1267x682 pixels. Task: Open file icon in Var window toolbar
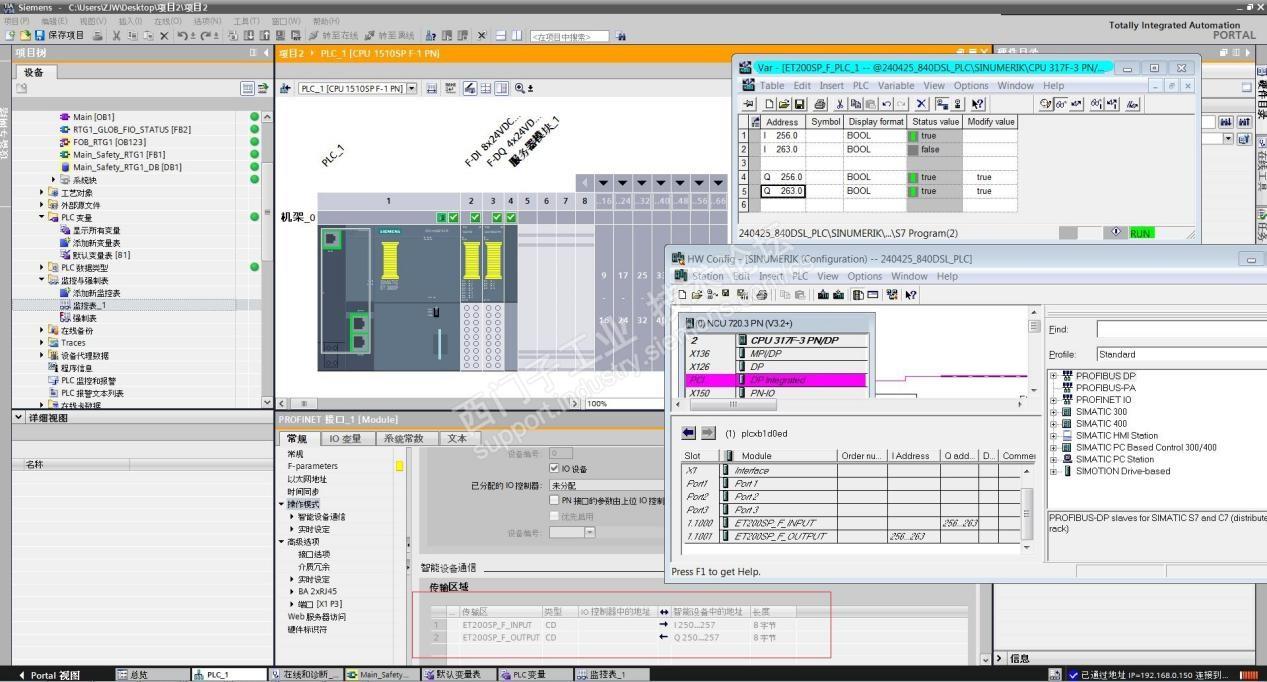coord(784,104)
